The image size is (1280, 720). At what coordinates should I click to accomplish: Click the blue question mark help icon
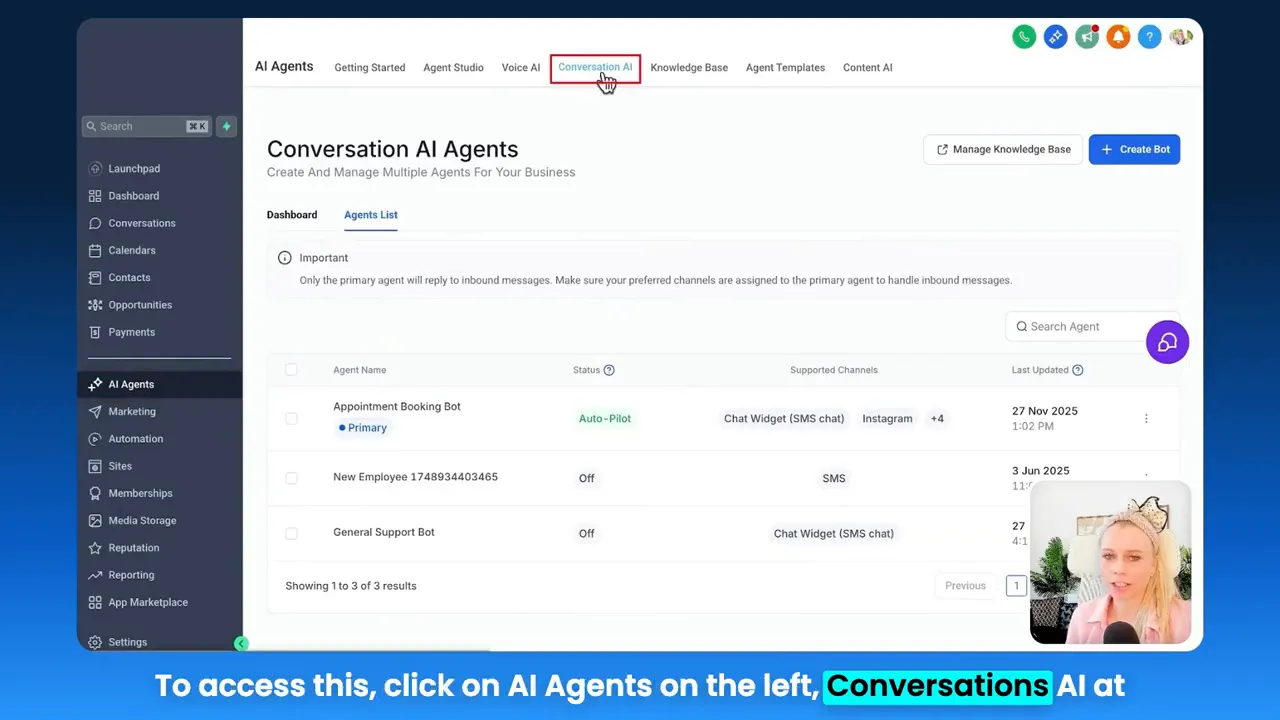(1150, 37)
